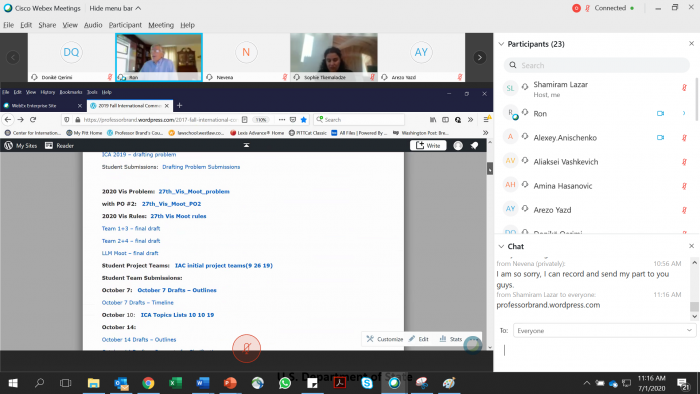The image size is (700, 394).
Task: Click the WordPress My Sites logo
Action: [x=8, y=145]
